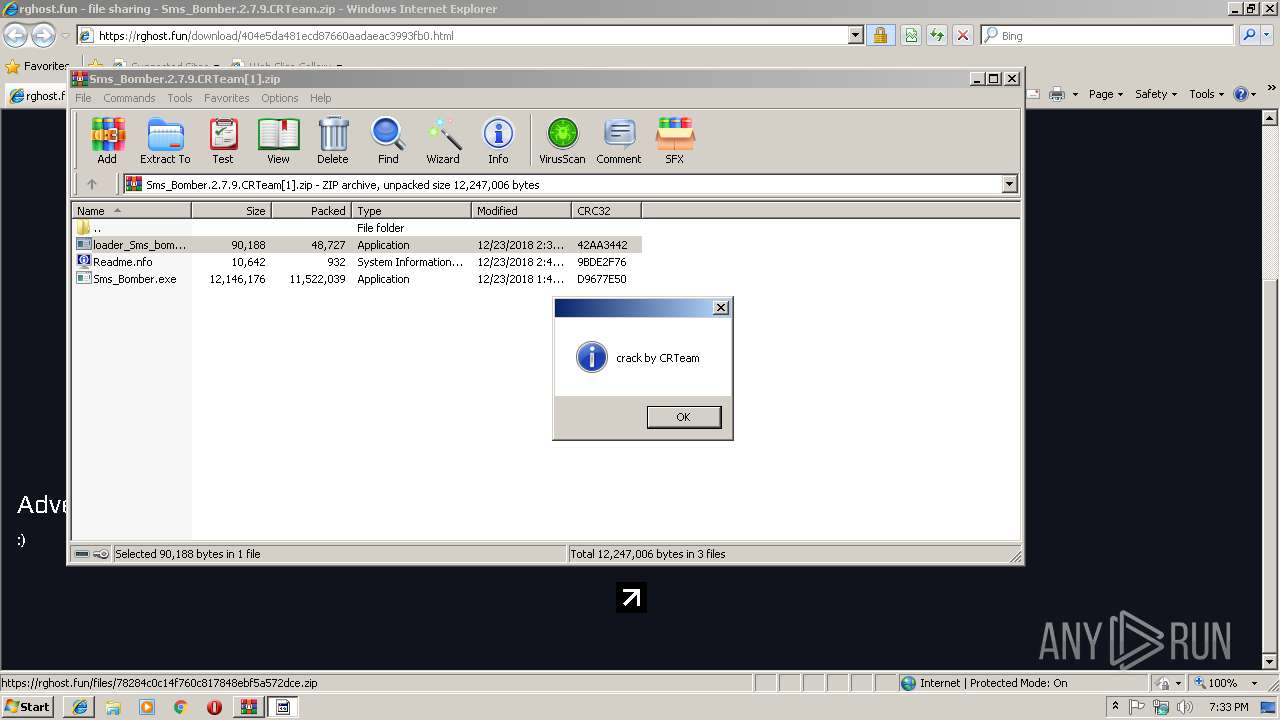Go up one folder level arrow

92,184
